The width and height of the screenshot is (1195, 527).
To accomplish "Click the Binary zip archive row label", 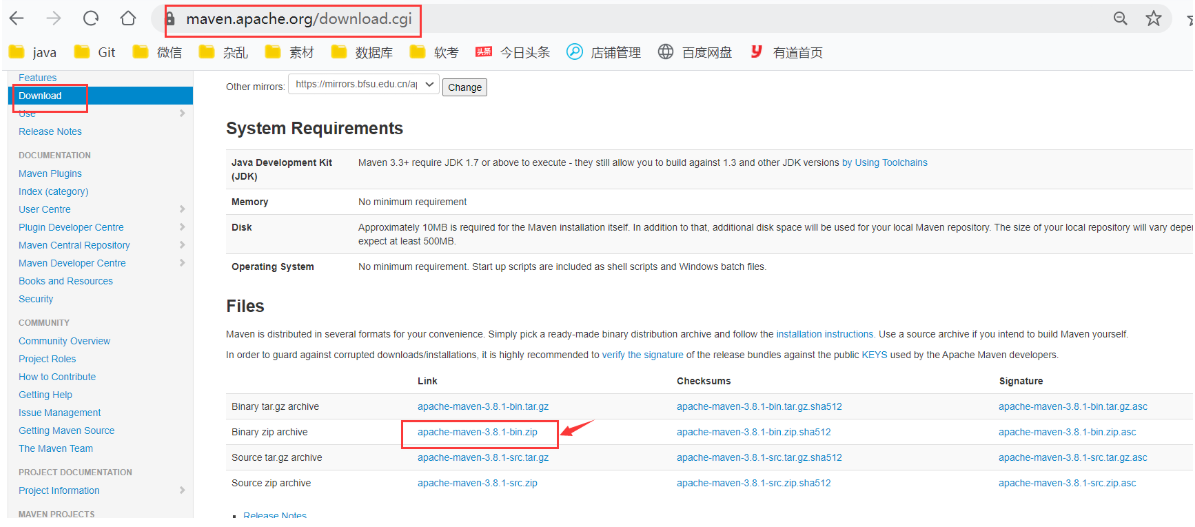I will click(269, 432).
